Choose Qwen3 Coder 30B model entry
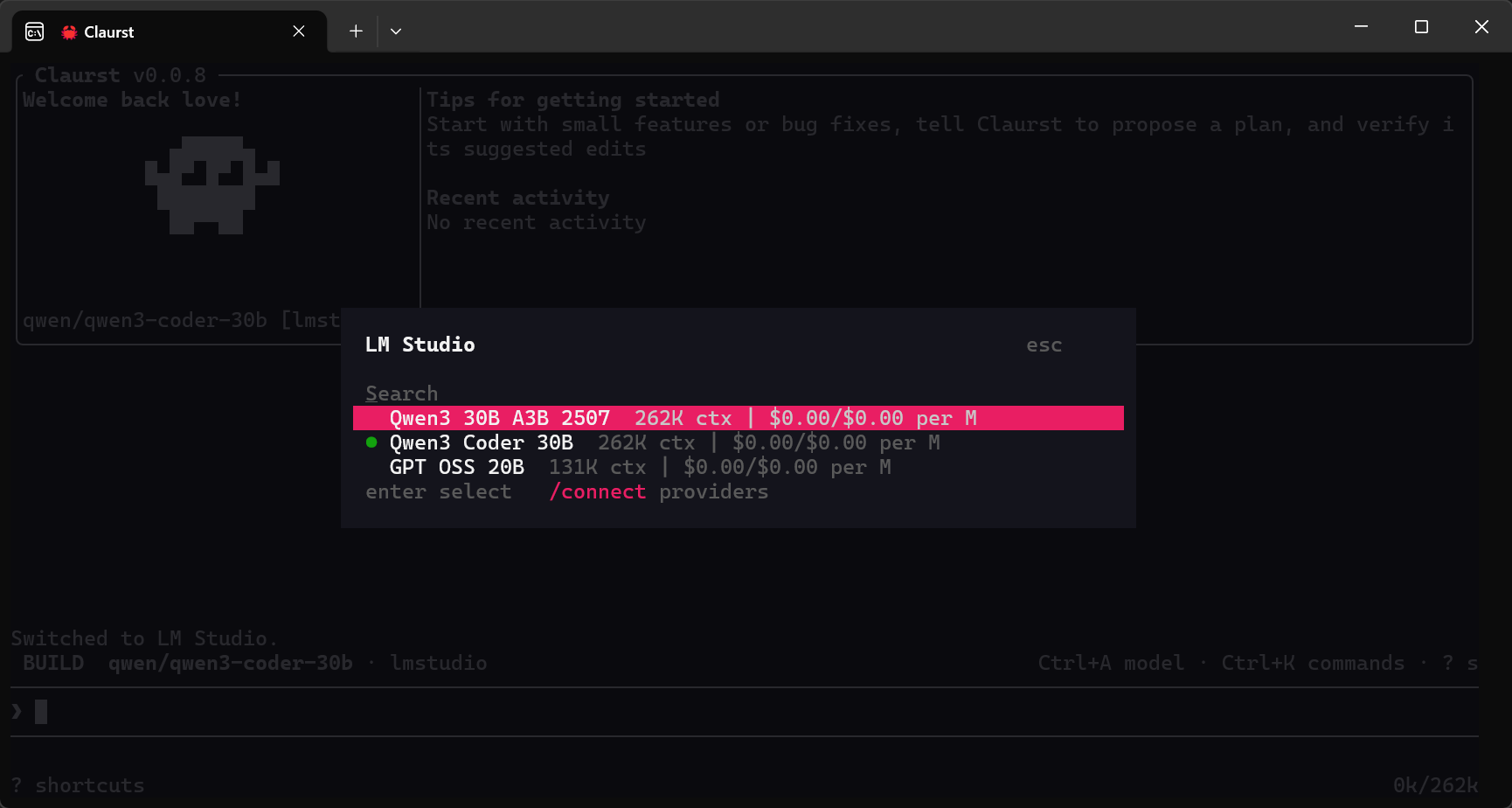The width and height of the screenshot is (1512, 808). point(738,442)
